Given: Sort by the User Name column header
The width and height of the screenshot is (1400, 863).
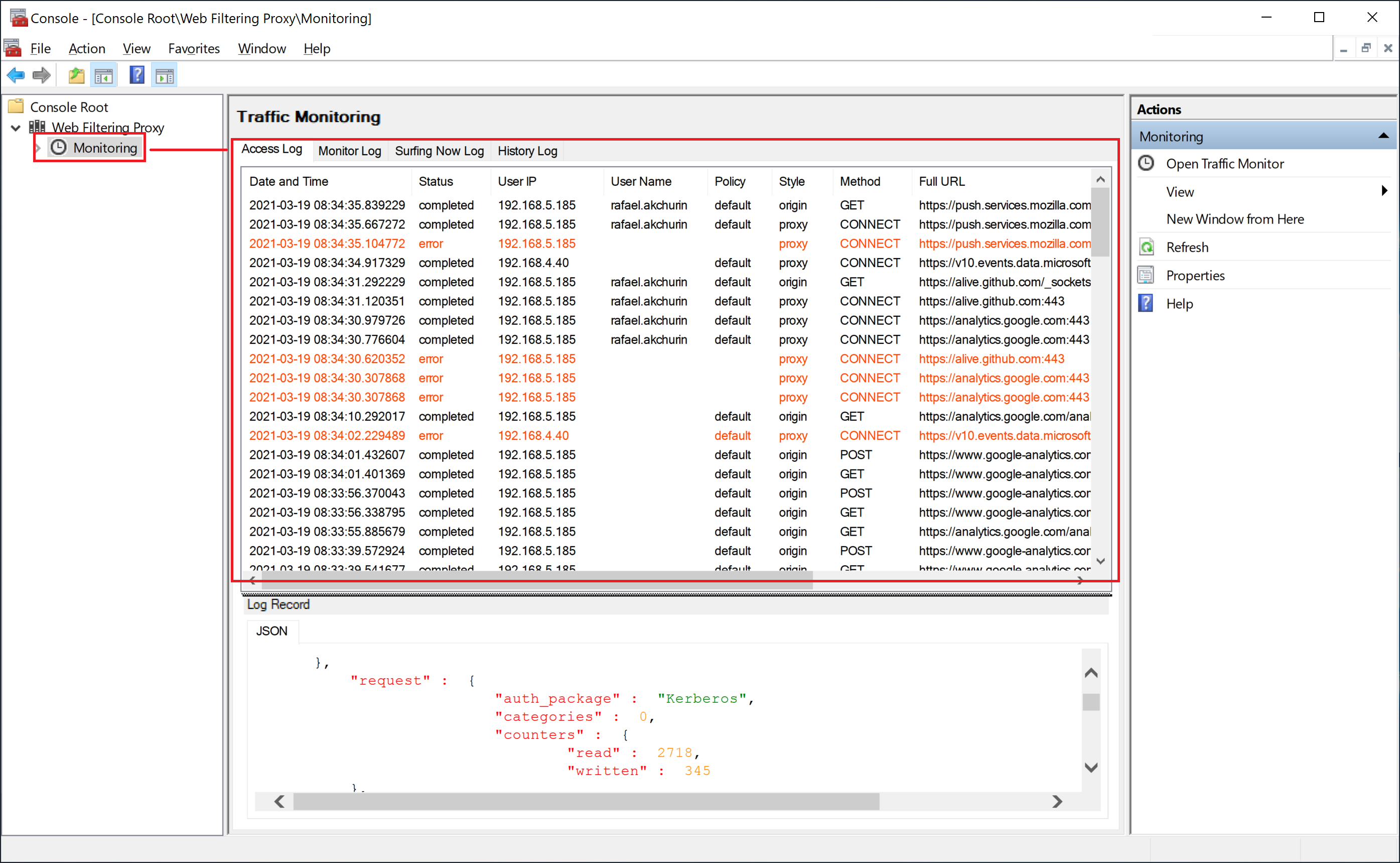Looking at the screenshot, I should pos(655,182).
